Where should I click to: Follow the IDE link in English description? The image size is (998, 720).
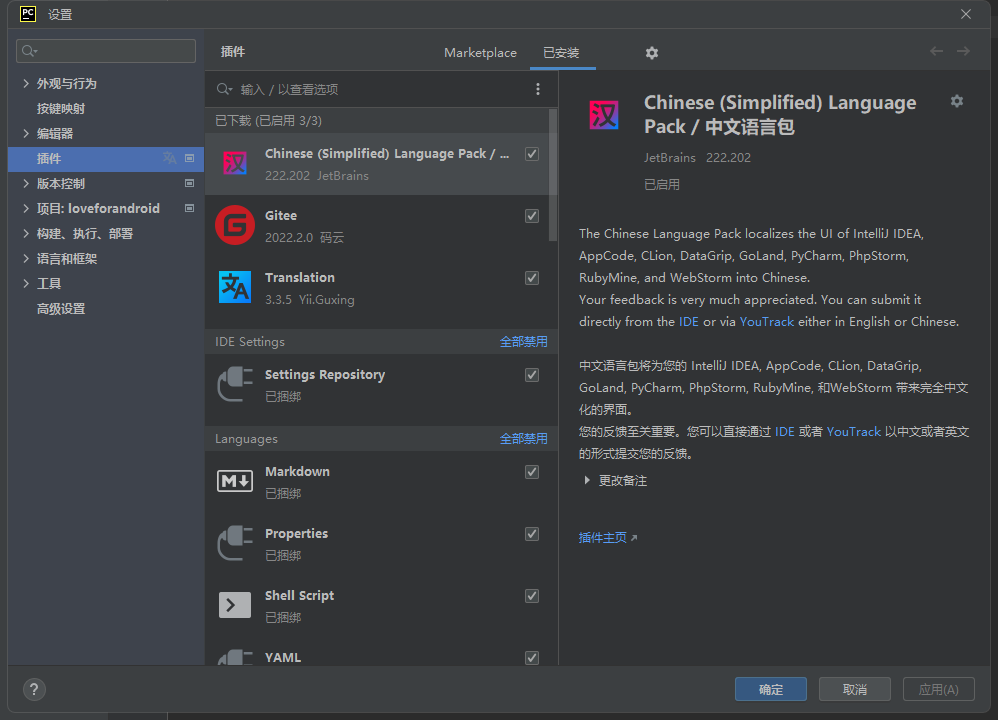pos(689,321)
